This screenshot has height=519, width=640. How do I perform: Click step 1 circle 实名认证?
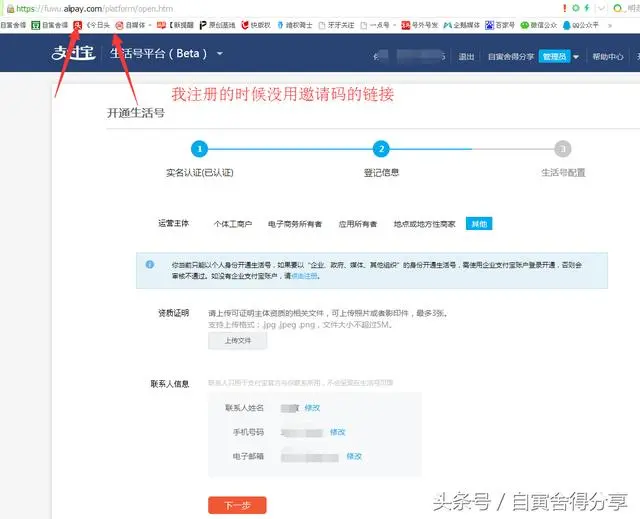200,149
